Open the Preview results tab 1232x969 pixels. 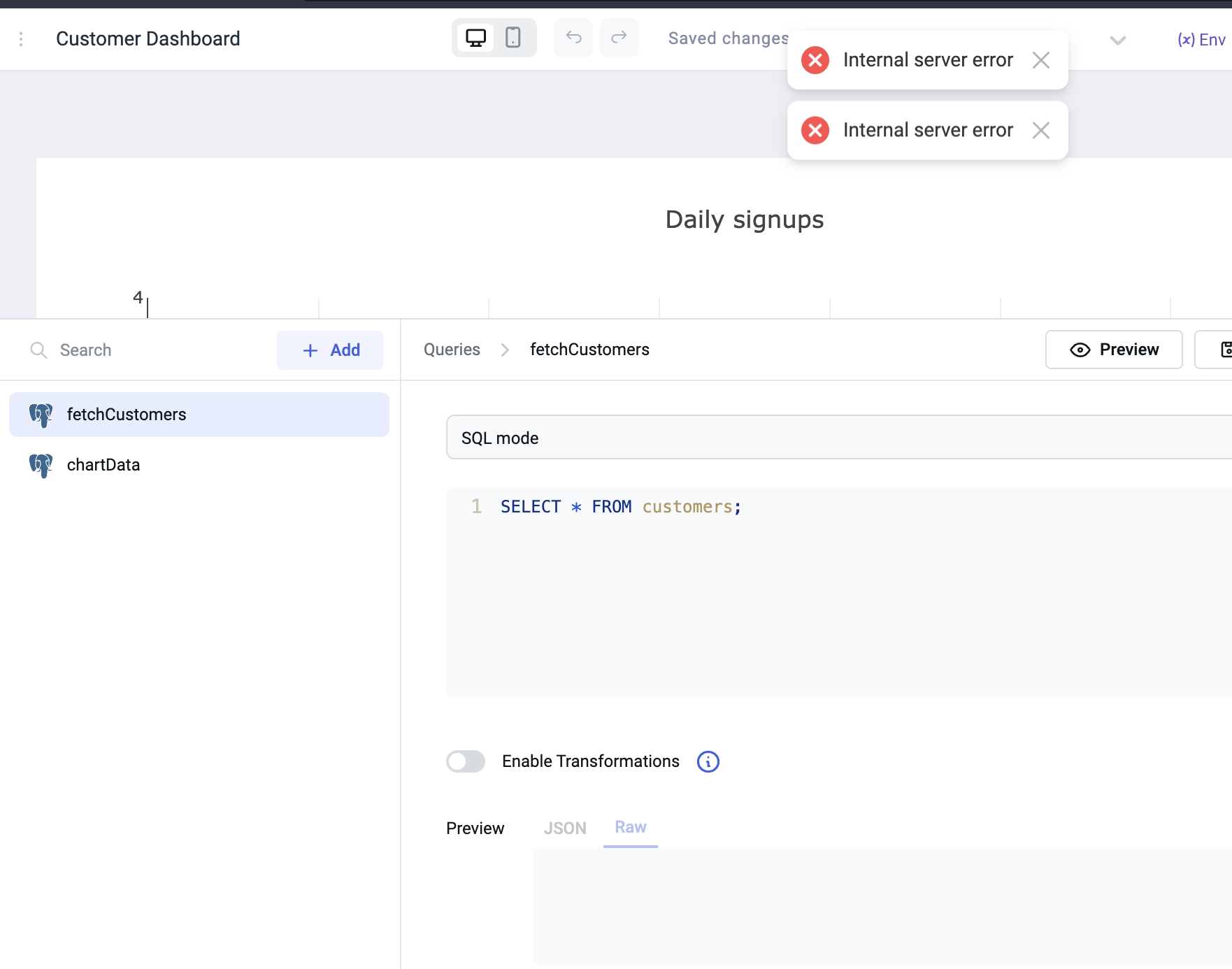click(x=475, y=828)
